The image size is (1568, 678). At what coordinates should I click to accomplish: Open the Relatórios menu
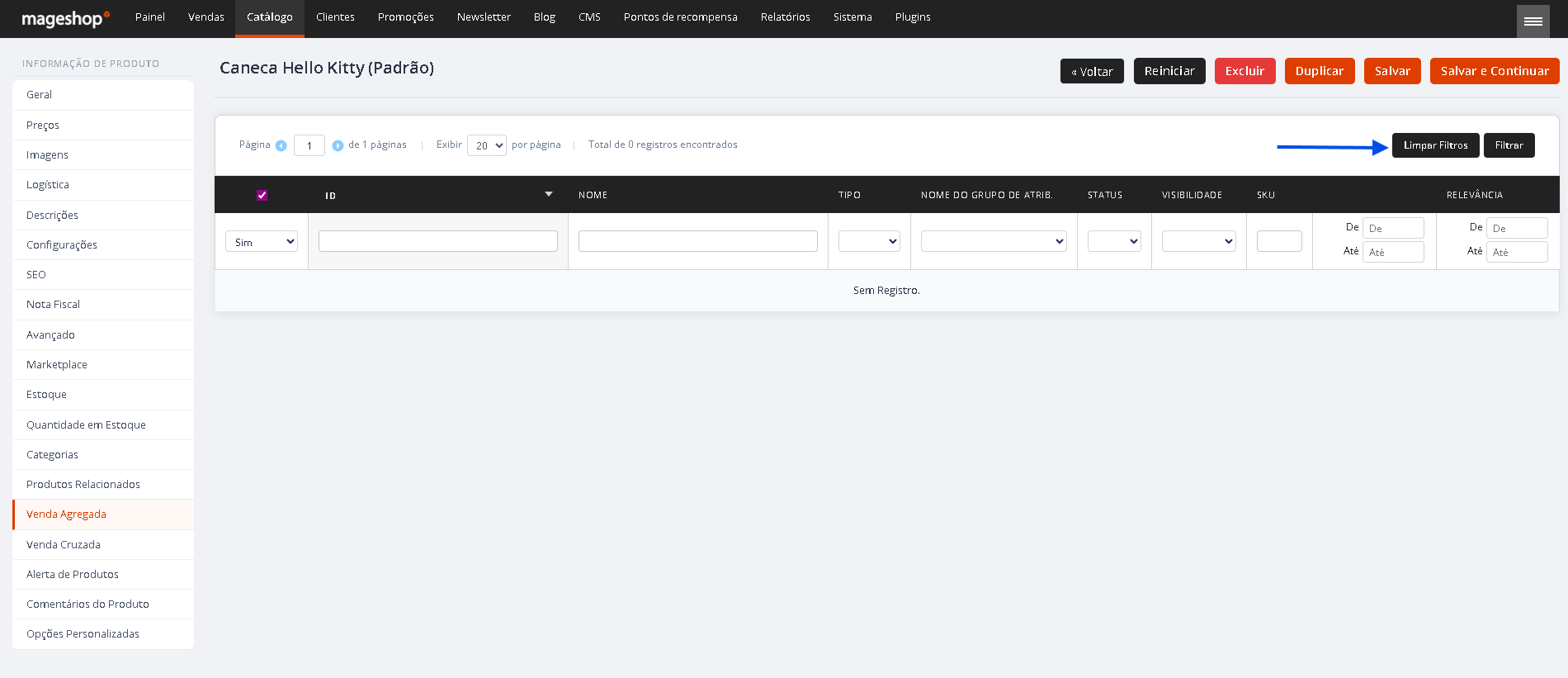[786, 17]
